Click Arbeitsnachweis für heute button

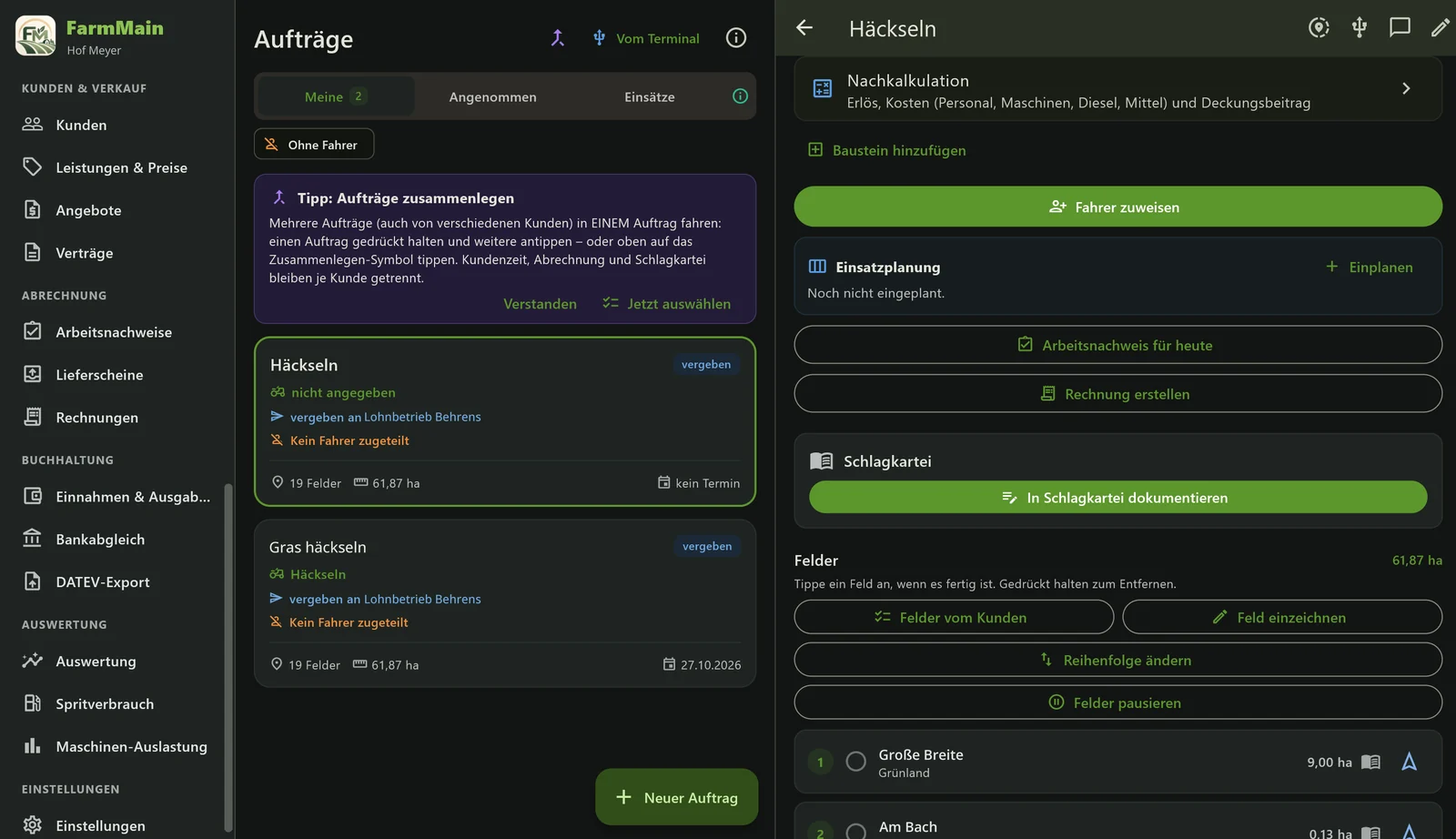[x=1117, y=345]
